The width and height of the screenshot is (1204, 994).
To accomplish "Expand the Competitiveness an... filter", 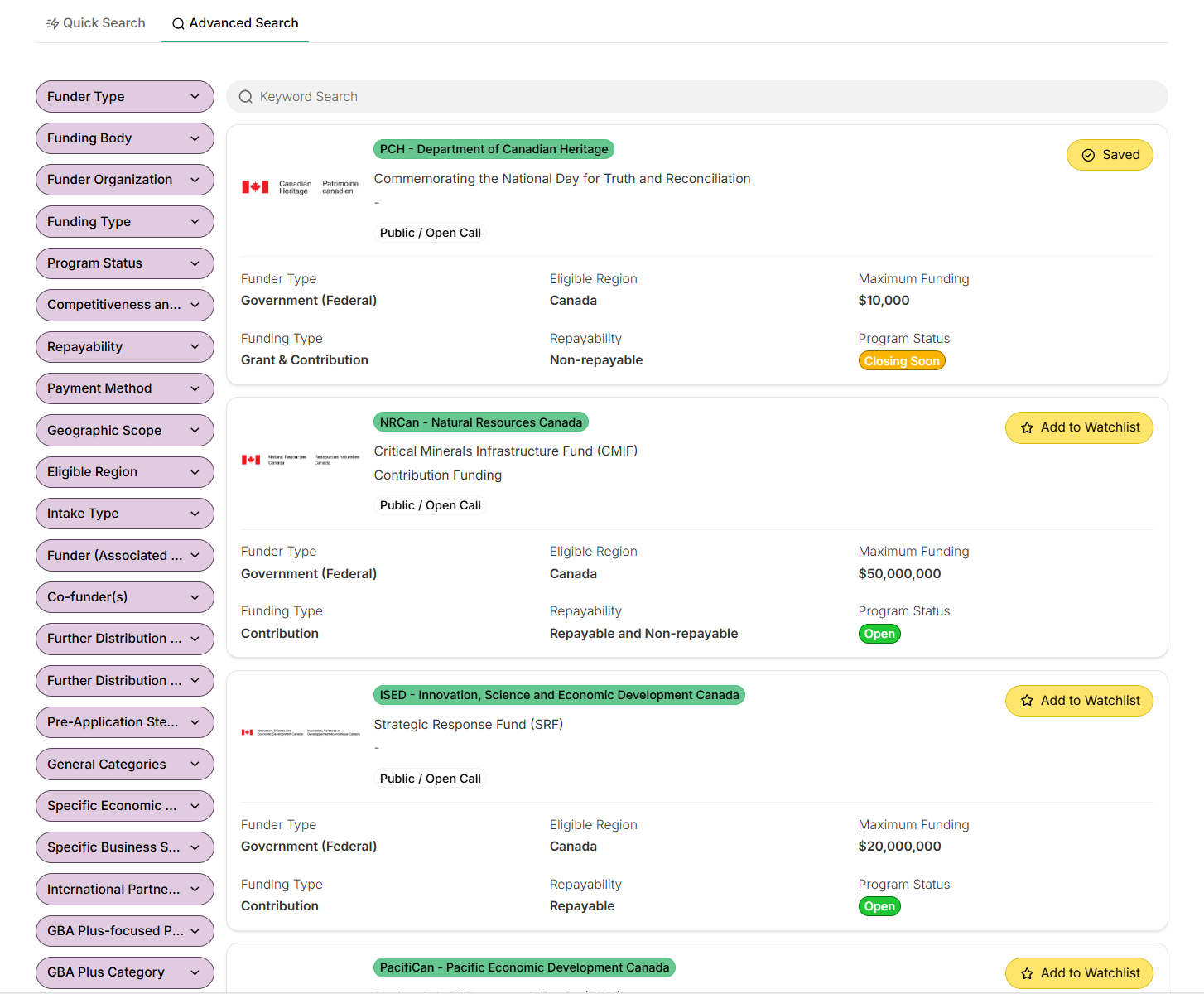I will (125, 305).
